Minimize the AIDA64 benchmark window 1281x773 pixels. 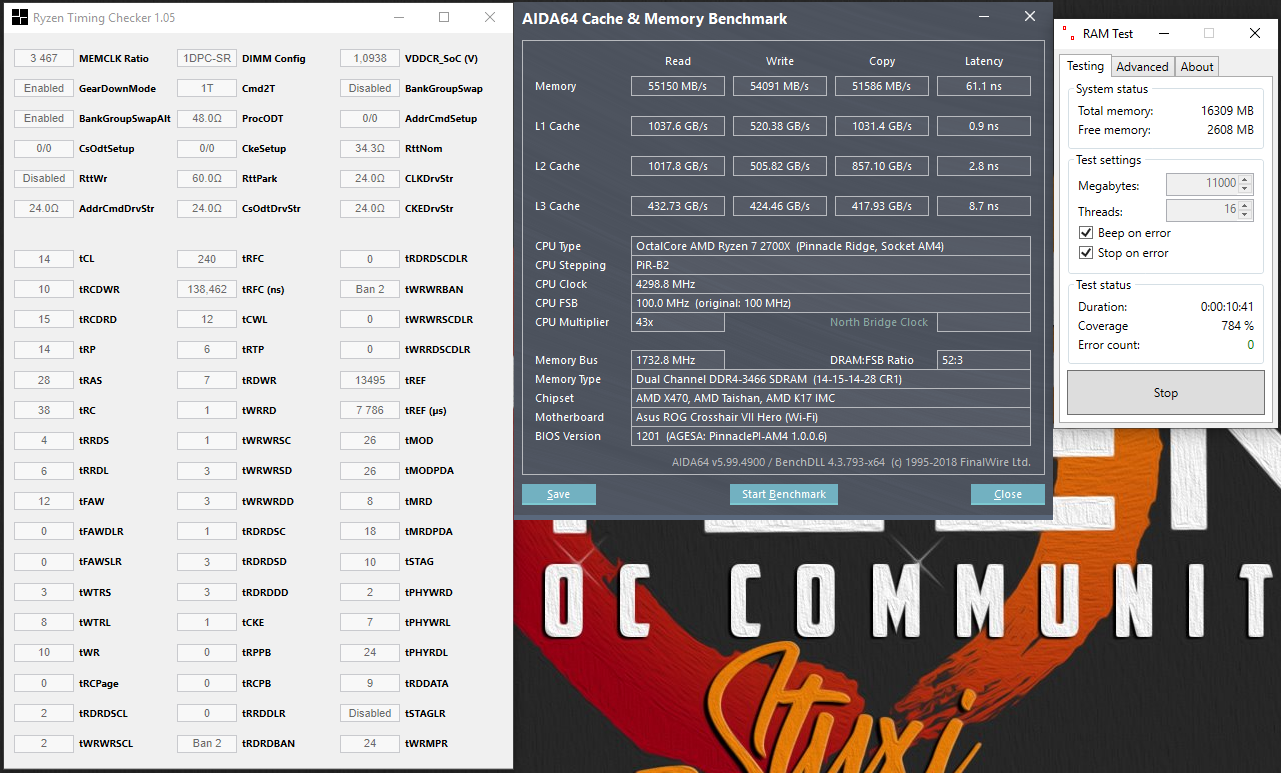pos(986,16)
